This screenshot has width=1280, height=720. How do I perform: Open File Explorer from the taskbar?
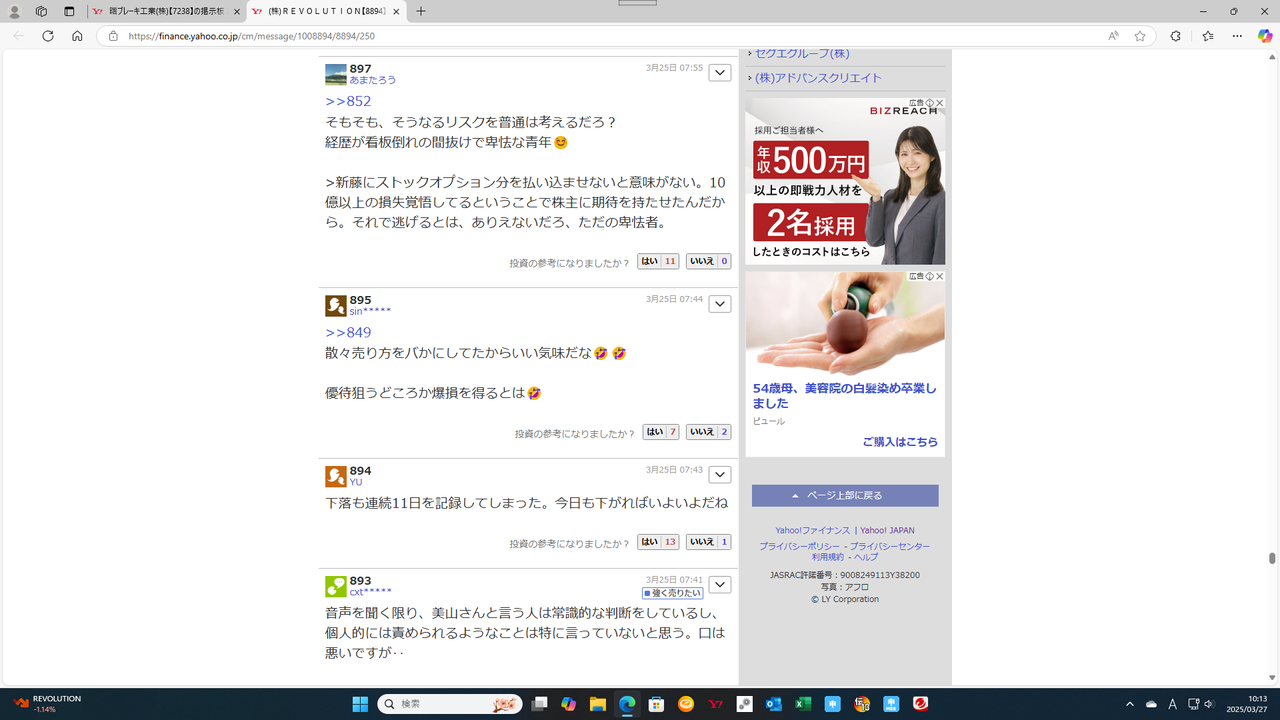[x=597, y=704]
